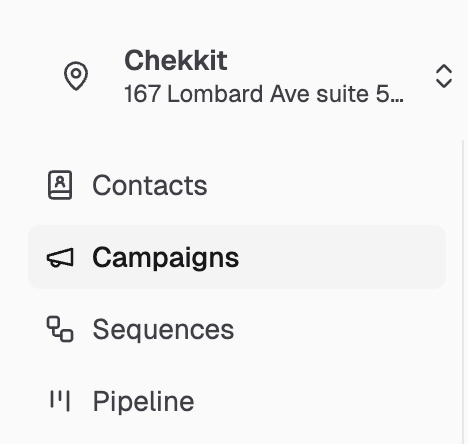The width and height of the screenshot is (468, 444).
Task: Click the Sequences connected-squares icon
Action: [60, 329]
